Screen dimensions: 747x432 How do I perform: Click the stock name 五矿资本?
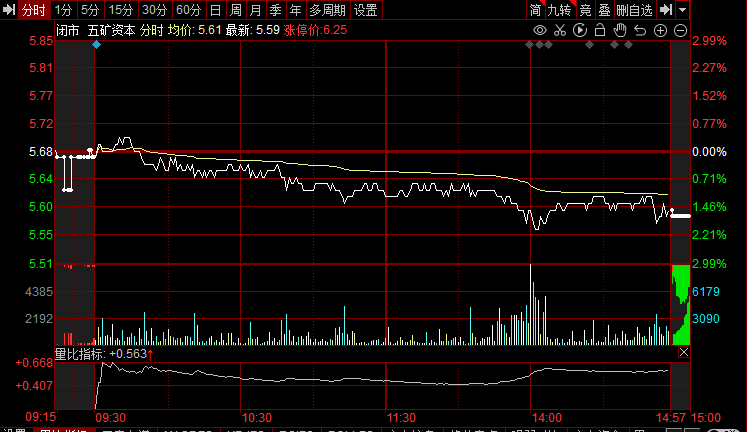111,30
